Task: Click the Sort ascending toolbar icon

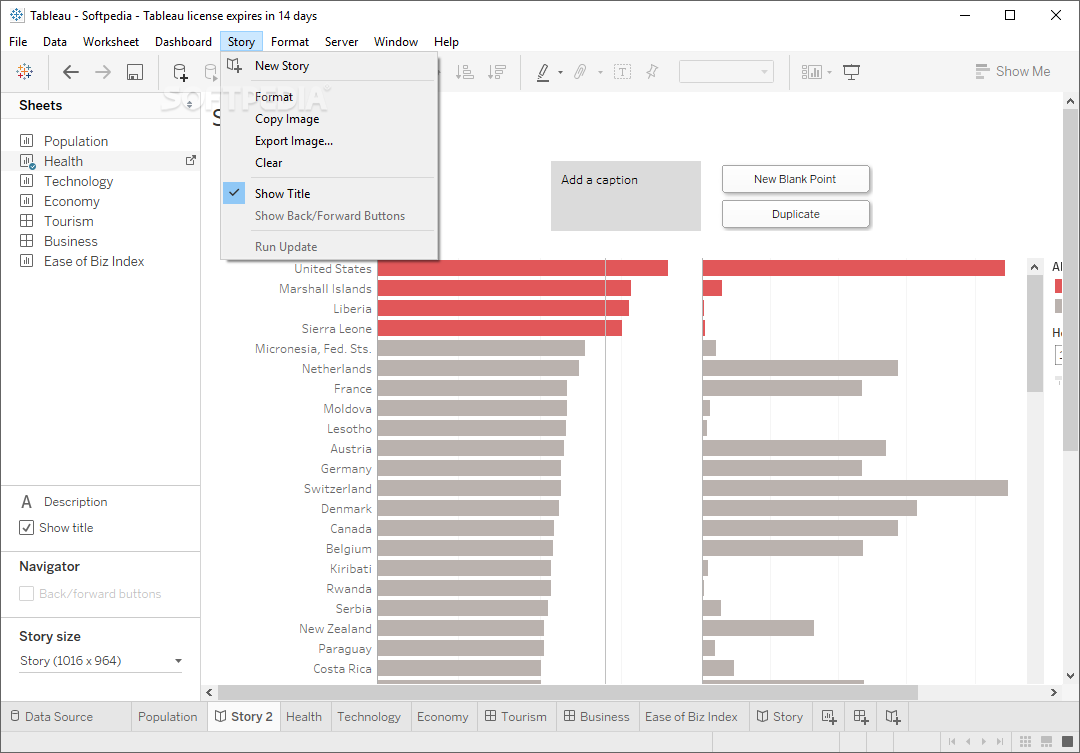Action: tap(465, 72)
